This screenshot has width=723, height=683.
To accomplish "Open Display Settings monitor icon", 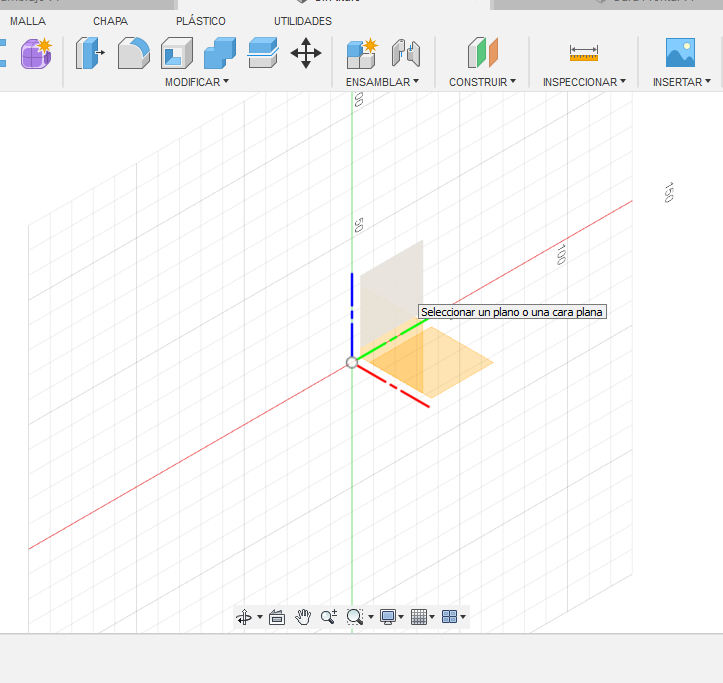I will [x=388, y=617].
